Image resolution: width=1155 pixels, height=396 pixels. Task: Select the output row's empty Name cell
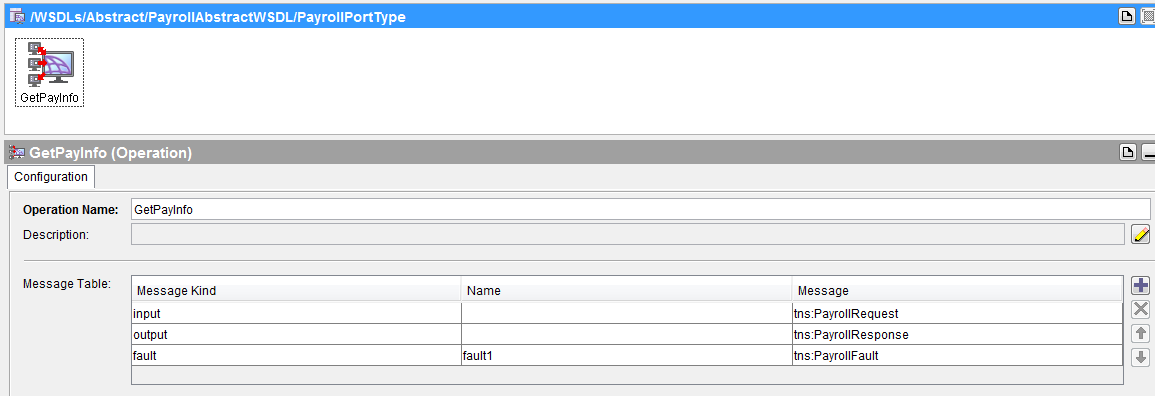[x=627, y=334]
